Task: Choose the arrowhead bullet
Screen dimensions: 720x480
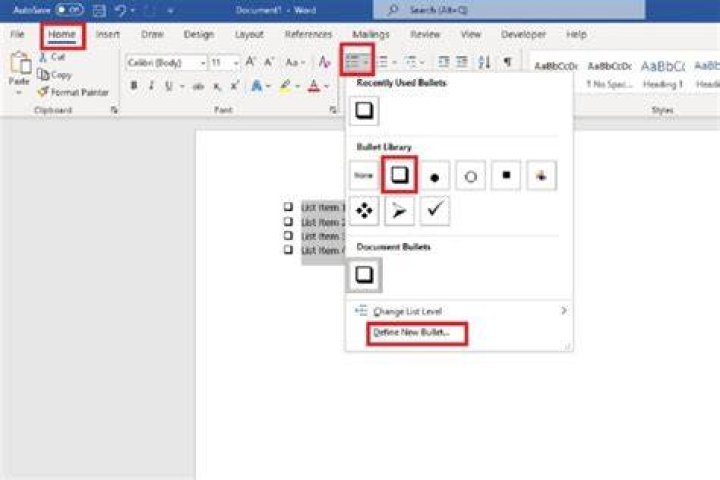Action: point(399,211)
